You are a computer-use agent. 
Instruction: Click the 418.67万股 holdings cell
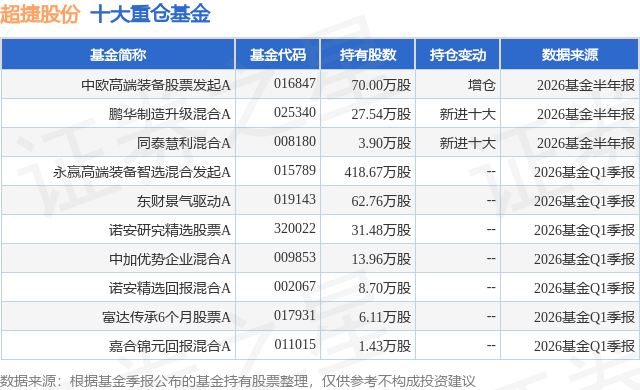tap(378, 172)
